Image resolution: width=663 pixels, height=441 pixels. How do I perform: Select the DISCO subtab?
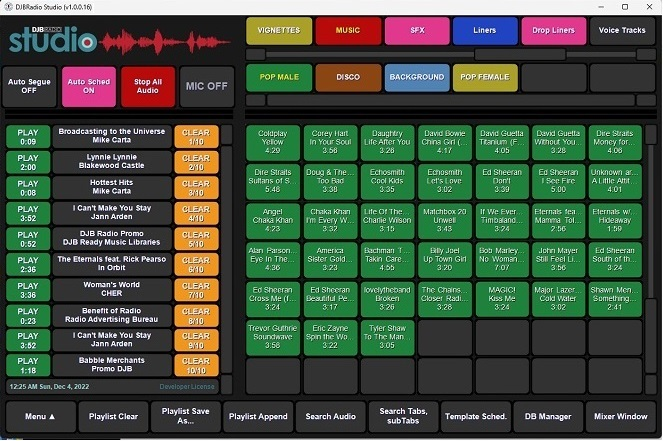tap(348, 77)
